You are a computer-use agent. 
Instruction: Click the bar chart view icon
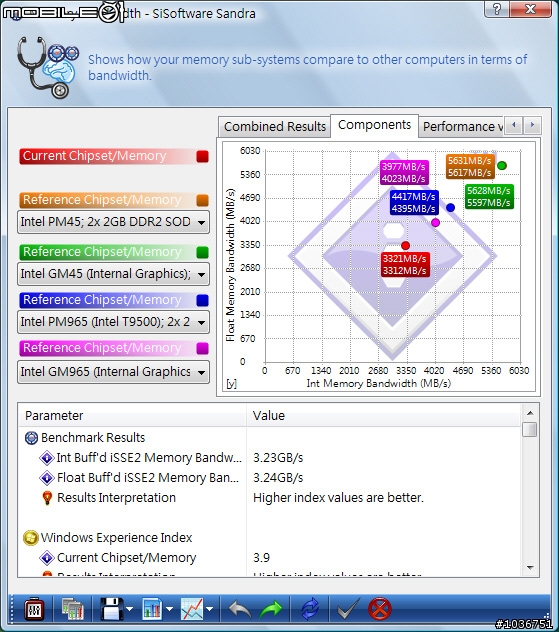click(152, 609)
